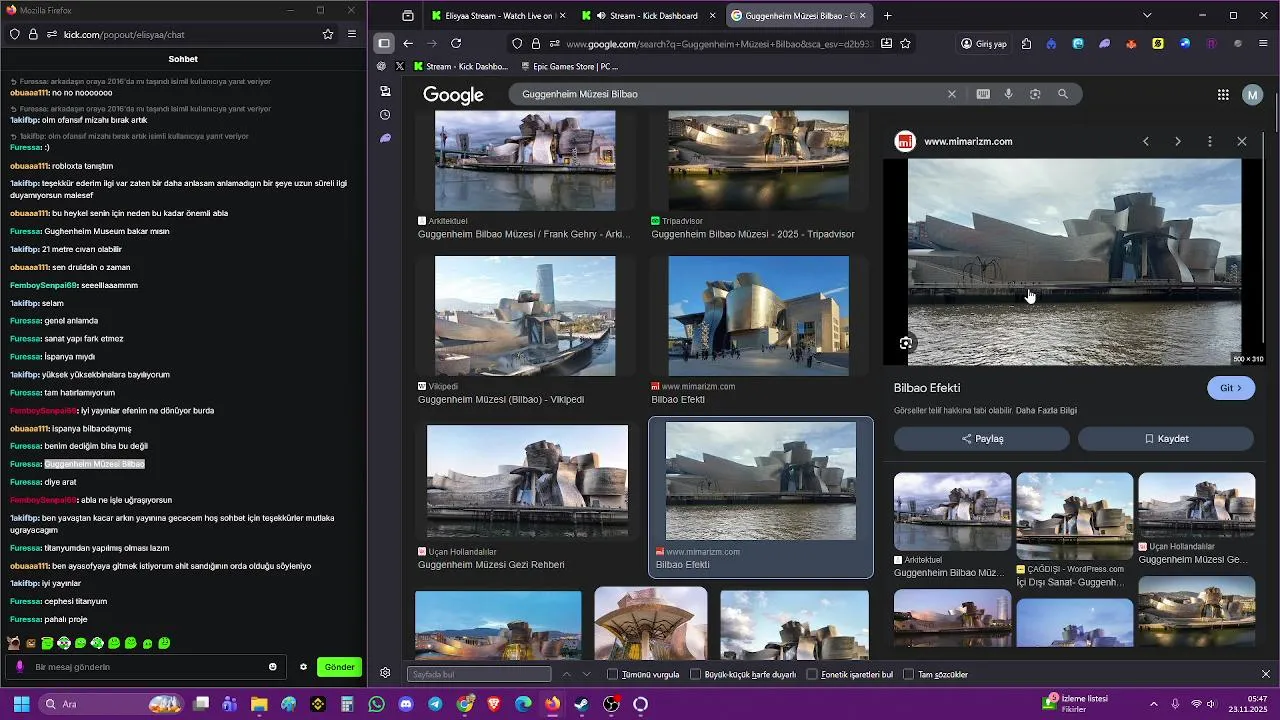The image size is (1280, 720).
Task: Click the 'Giriş yap' sign-in button
Action: (x=983, y=43)
